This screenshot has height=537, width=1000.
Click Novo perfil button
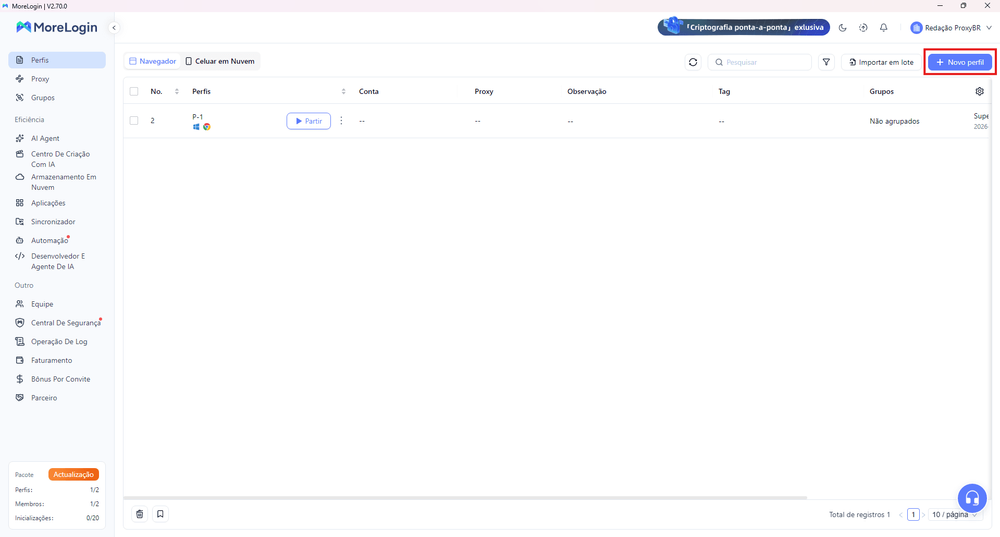(960, 62)
